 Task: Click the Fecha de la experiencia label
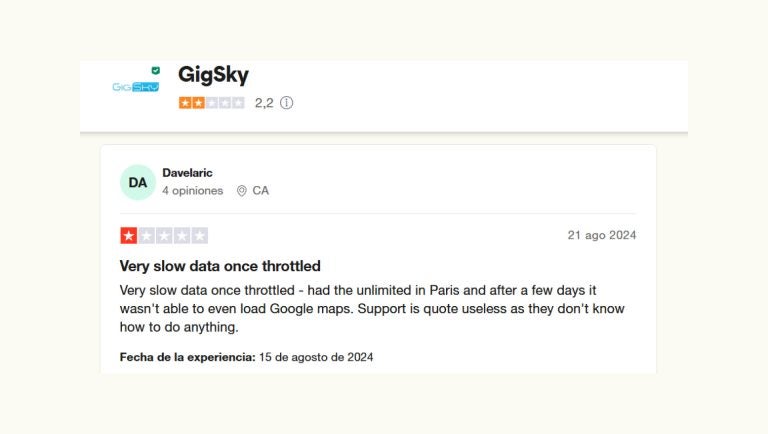187,357
